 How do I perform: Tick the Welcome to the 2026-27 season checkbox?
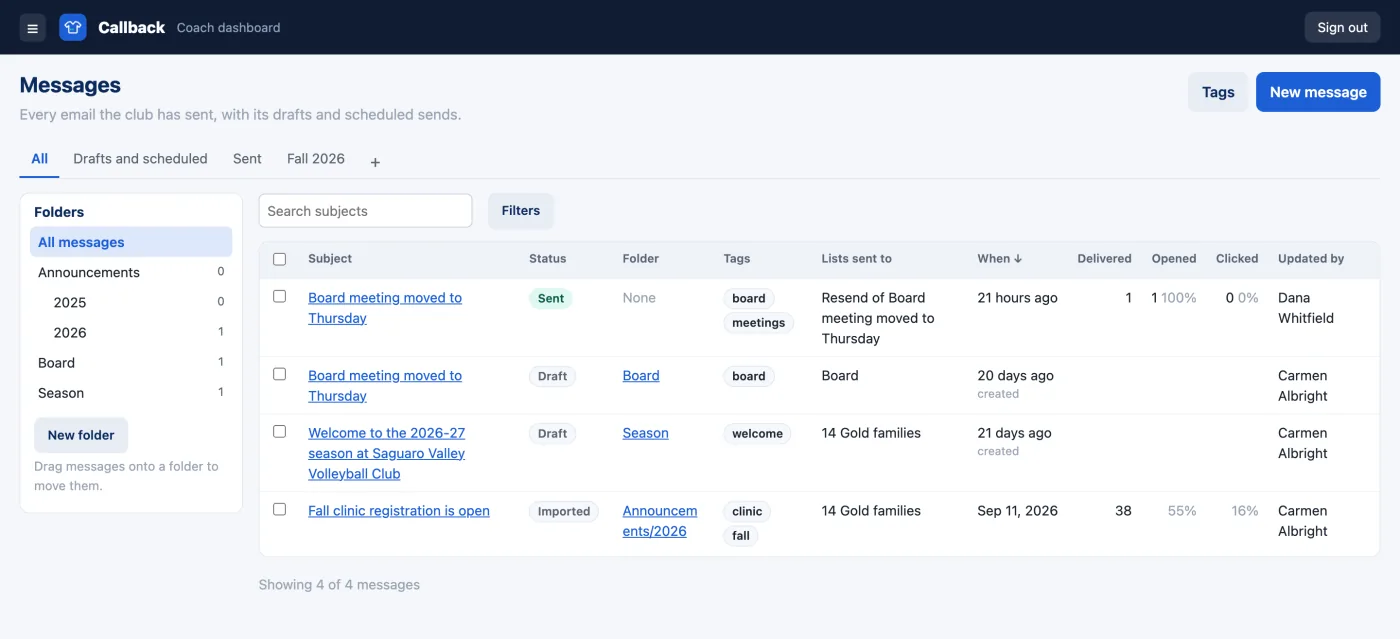point(280,431)
